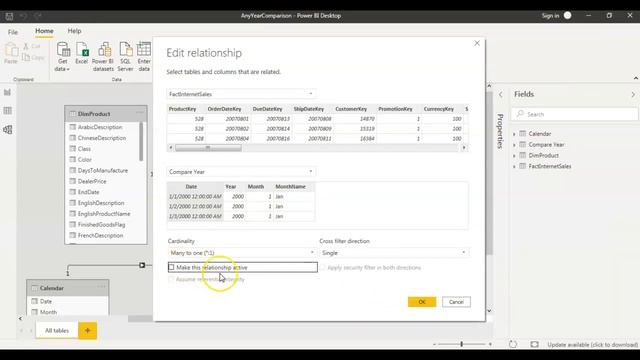Expand the FactInternetSales table in Fields
Viewport: 640px width, 360px height.
(x=514, y=167)
